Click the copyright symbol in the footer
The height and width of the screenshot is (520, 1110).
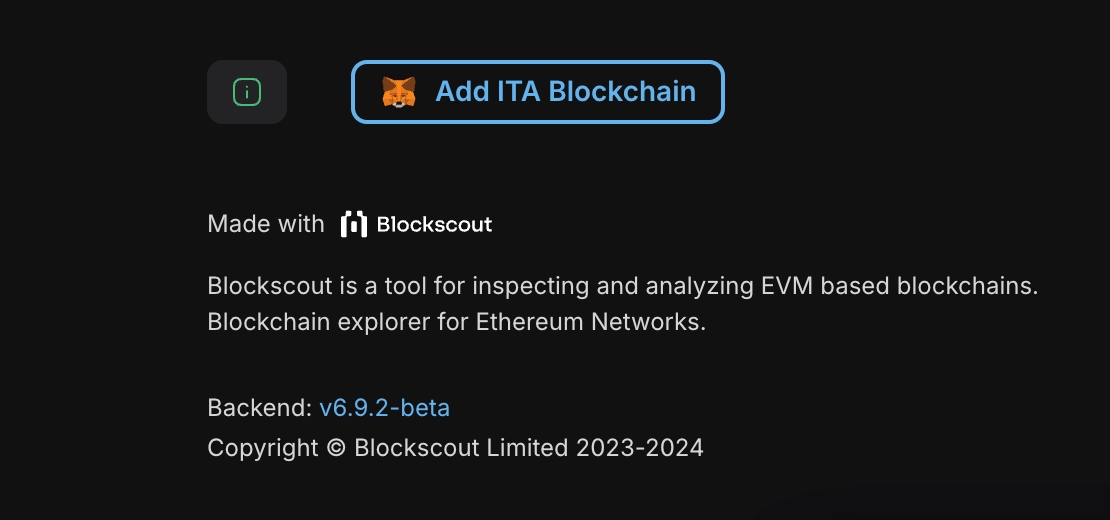[336, 447]
